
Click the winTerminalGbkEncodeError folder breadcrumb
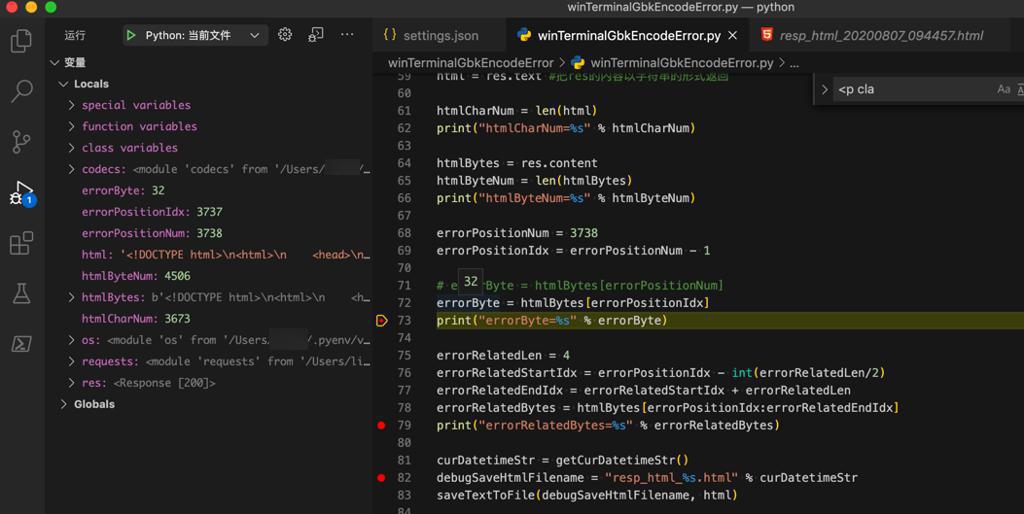(470, 63)
